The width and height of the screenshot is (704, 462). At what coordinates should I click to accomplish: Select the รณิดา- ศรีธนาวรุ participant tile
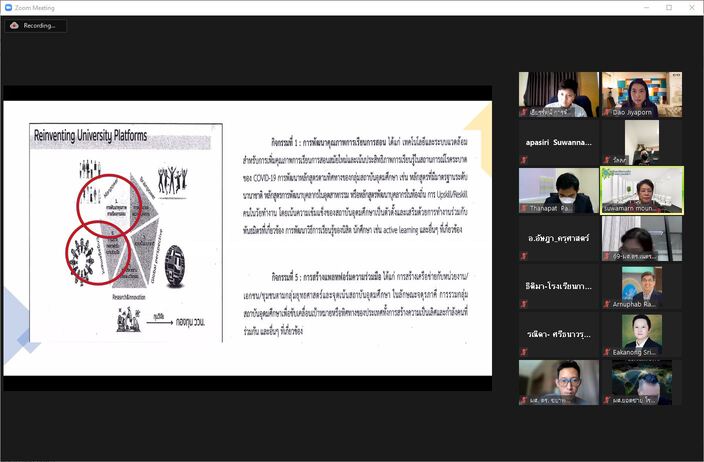[x=559, y=334]
